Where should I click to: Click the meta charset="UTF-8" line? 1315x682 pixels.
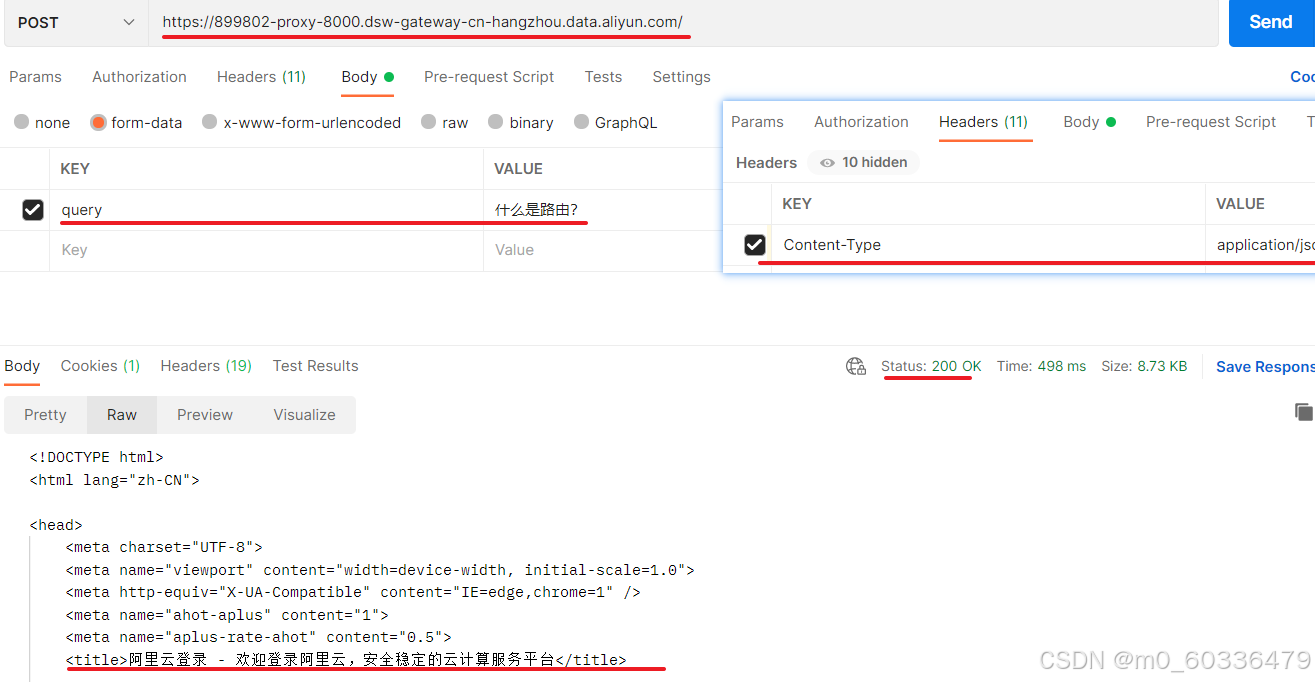click(164, 547)
